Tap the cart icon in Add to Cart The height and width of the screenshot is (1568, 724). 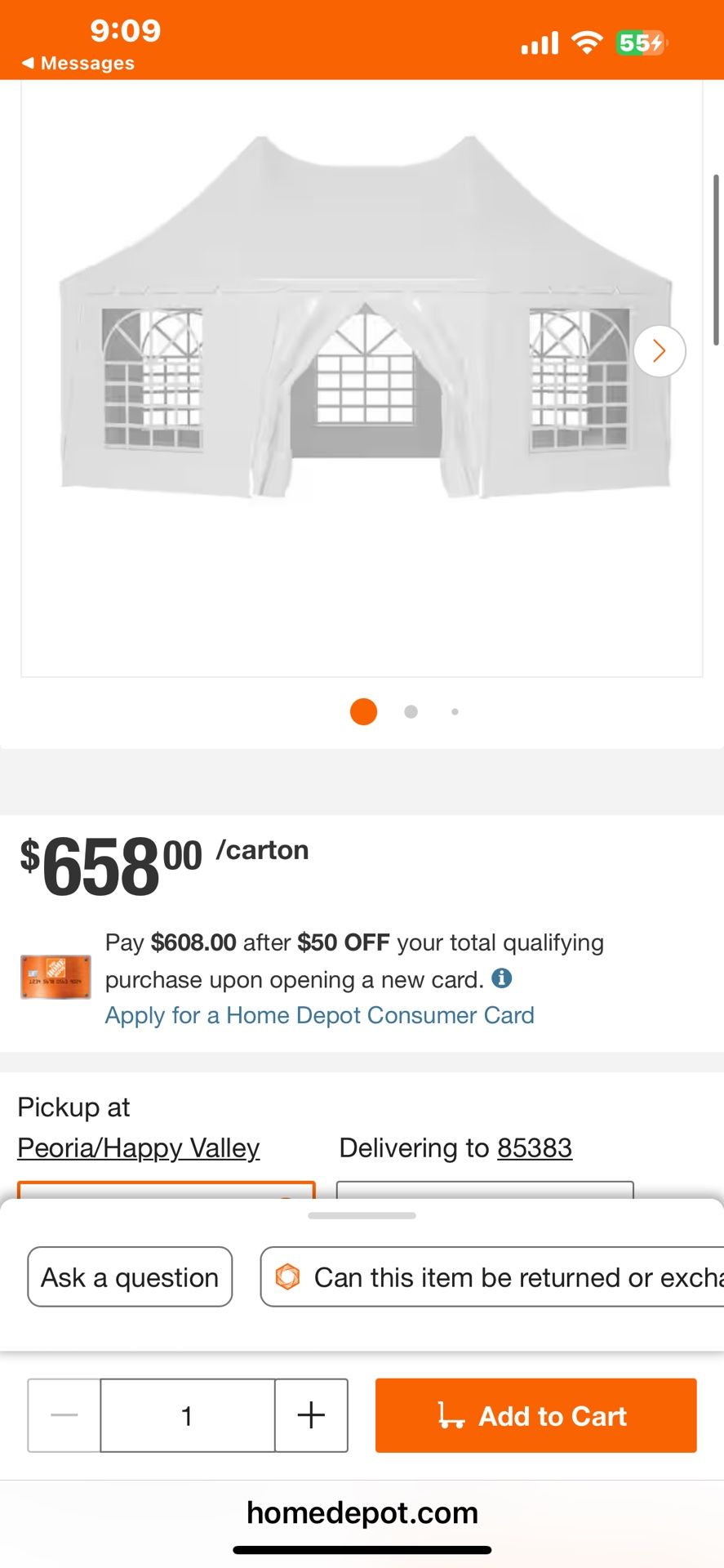tap(451, 1415)
